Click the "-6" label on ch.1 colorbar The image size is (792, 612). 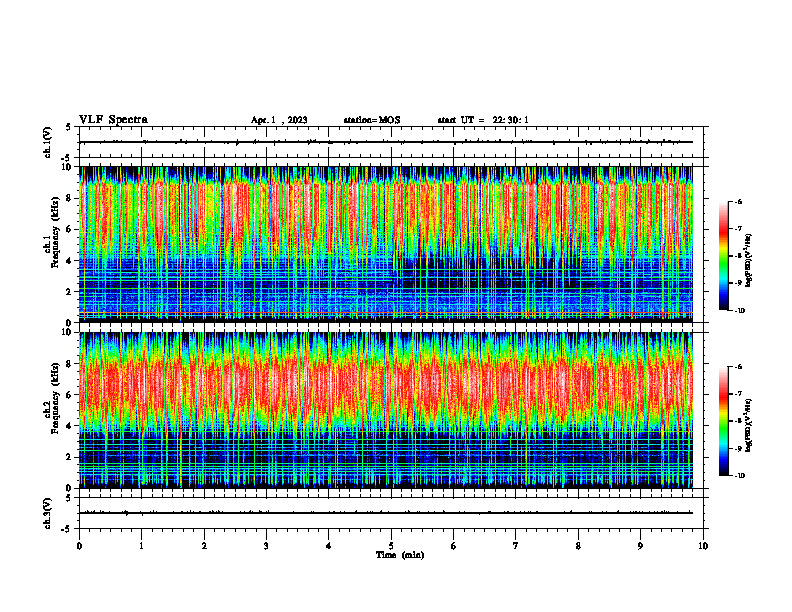[x=739, y=202]
